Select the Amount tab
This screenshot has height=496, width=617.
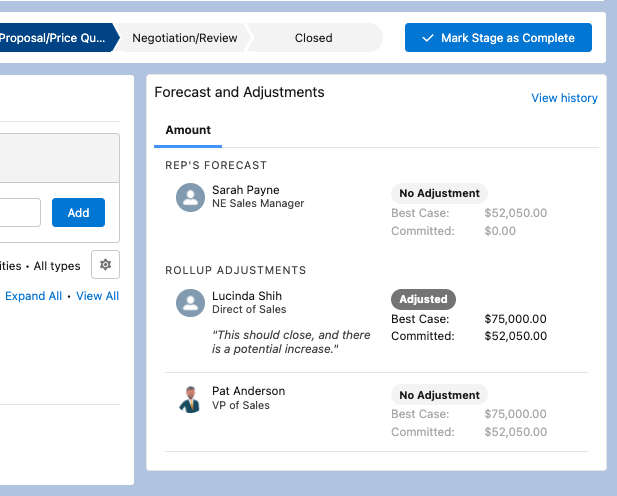click(x=188, y=130)
